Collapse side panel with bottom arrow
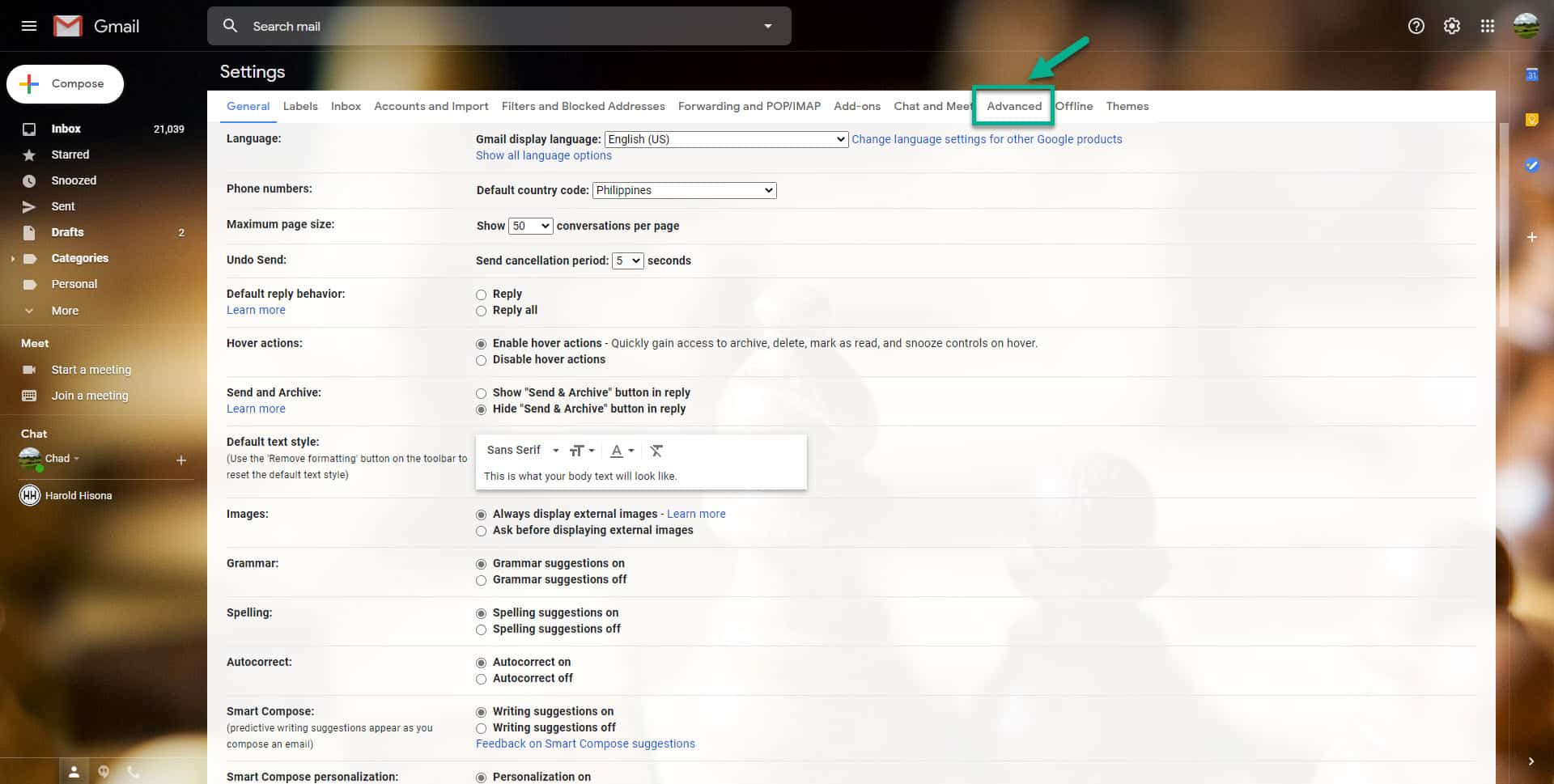Screen dimensions: 1554x784 point(1531,761)
